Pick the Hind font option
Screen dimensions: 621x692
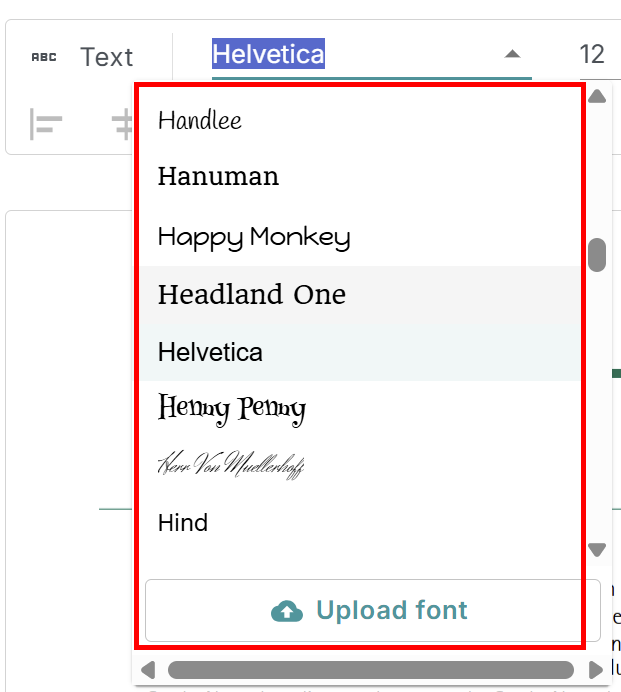coord(183,523)
